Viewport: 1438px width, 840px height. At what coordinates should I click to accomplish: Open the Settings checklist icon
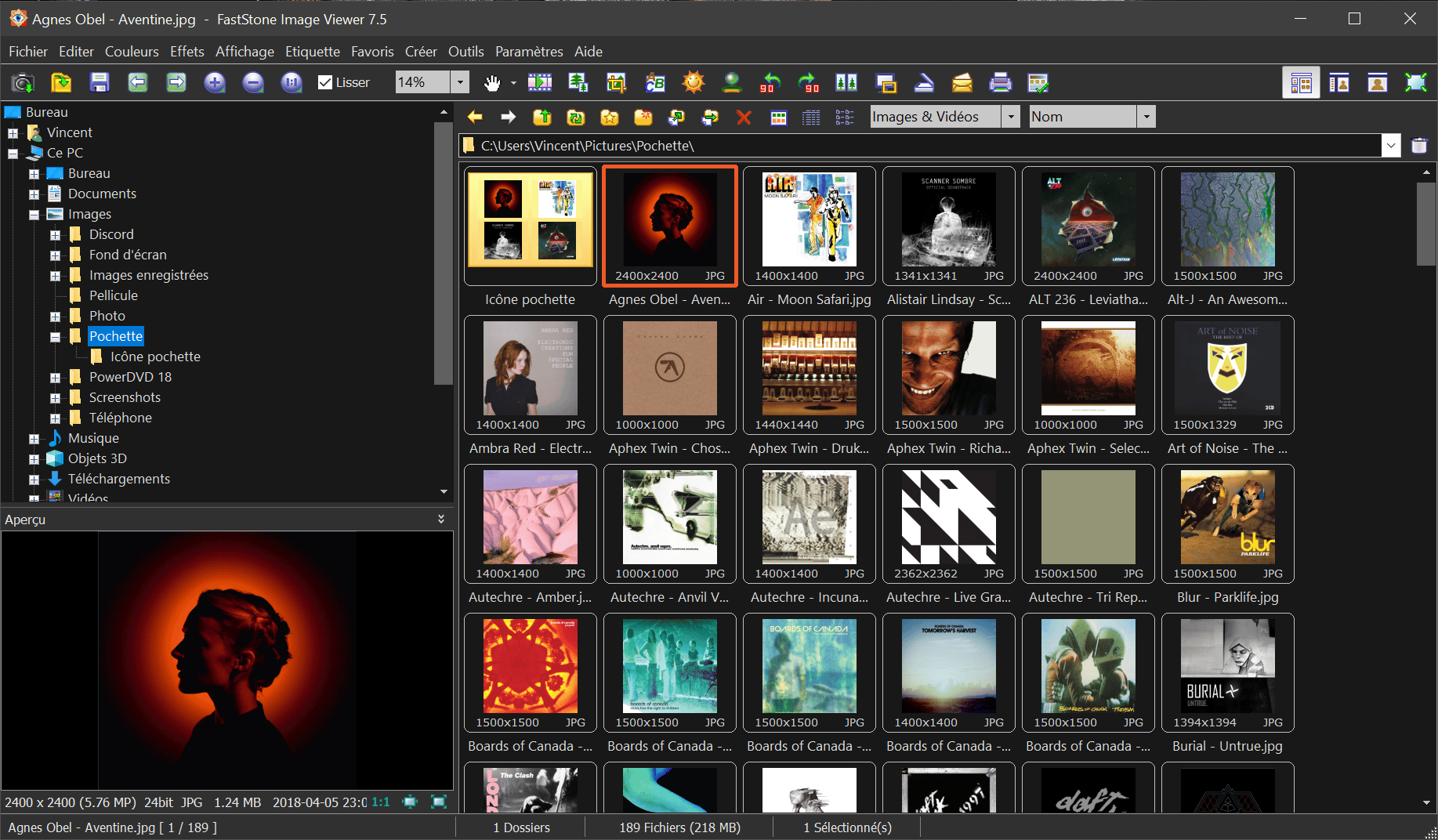point(1038,82)
